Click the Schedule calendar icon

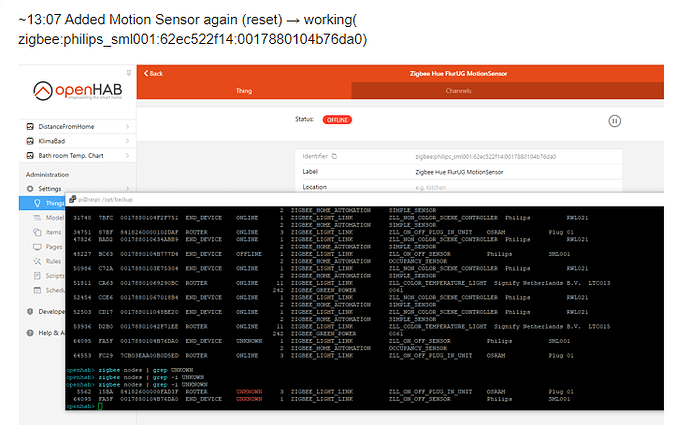(x=37, y=290)
